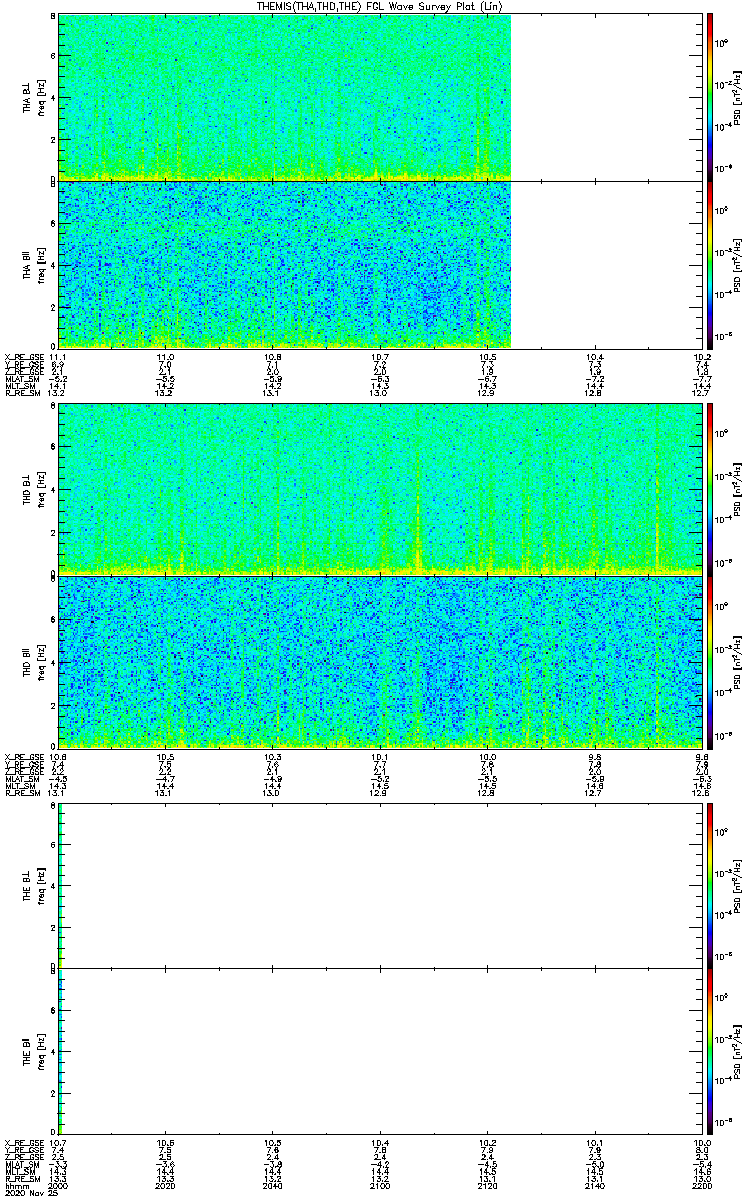The width and height of the screenshot is (750, 1200).
Task: Click the THA B-perpendicular PSD color bar
Action: 710,97
